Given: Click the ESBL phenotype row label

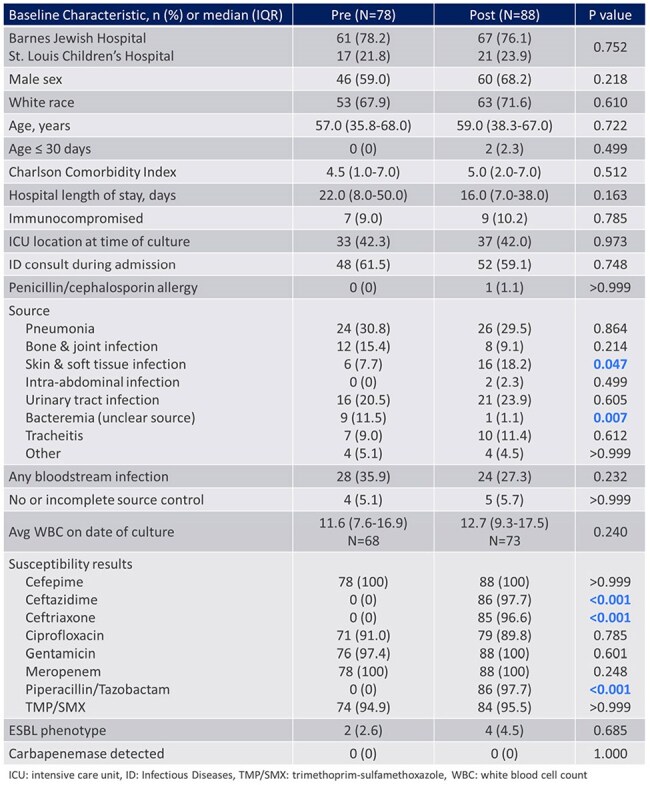Looking at the screenshot, I should click(58, 730).
